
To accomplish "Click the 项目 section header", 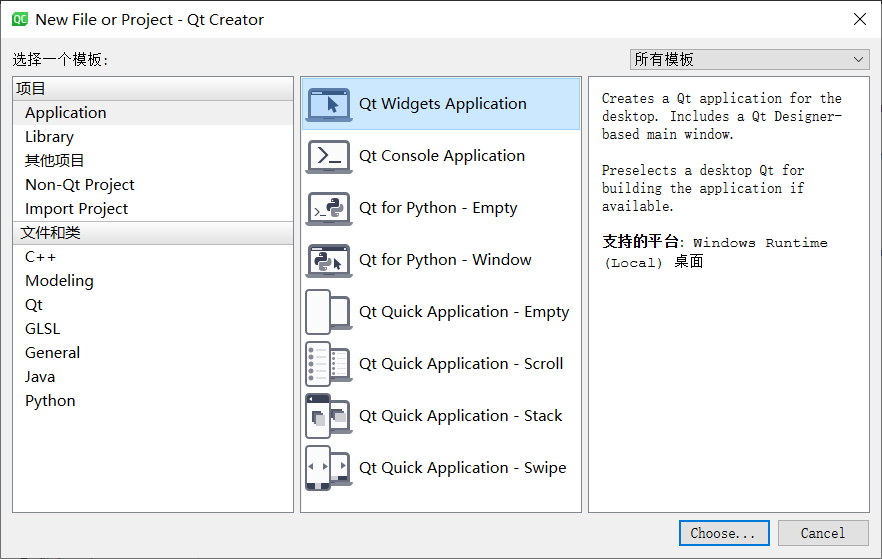I will click(x=153, y=89).
